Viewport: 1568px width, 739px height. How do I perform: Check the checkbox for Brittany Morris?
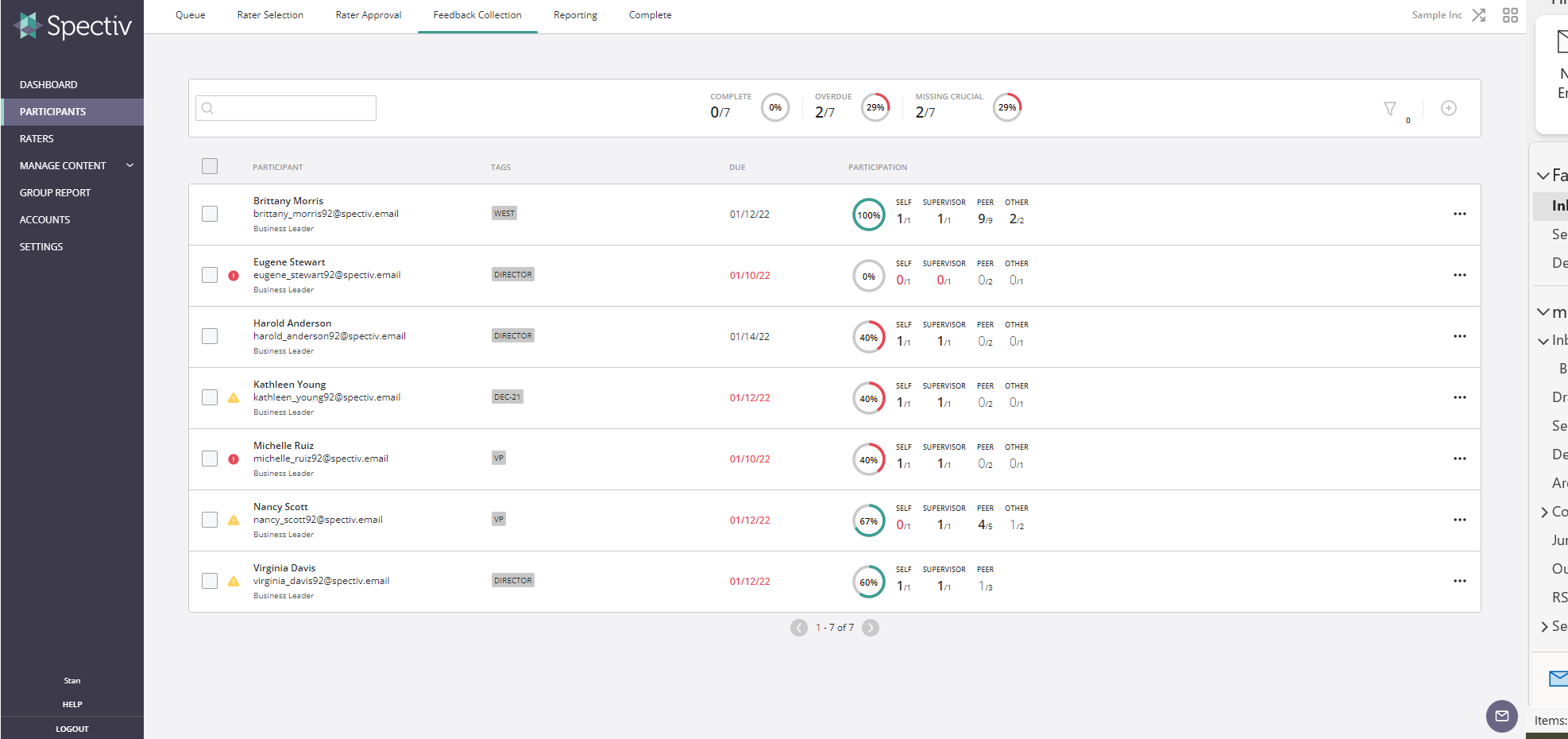click(210, 214)
